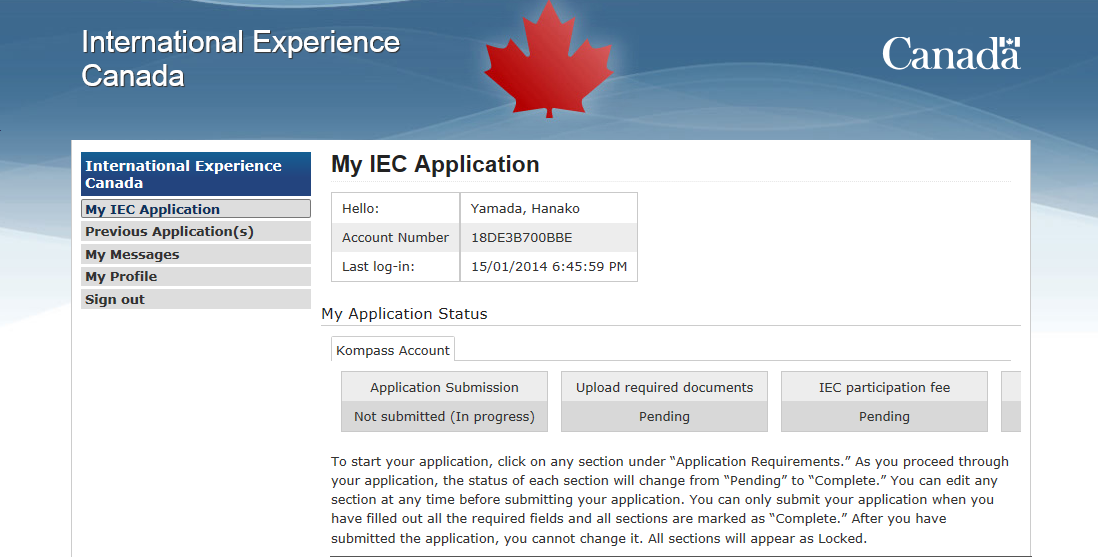The height and width of the screenshot is (557, 1098).
Task: Click the name Yamada, Hanako
Action: [525, 208]
